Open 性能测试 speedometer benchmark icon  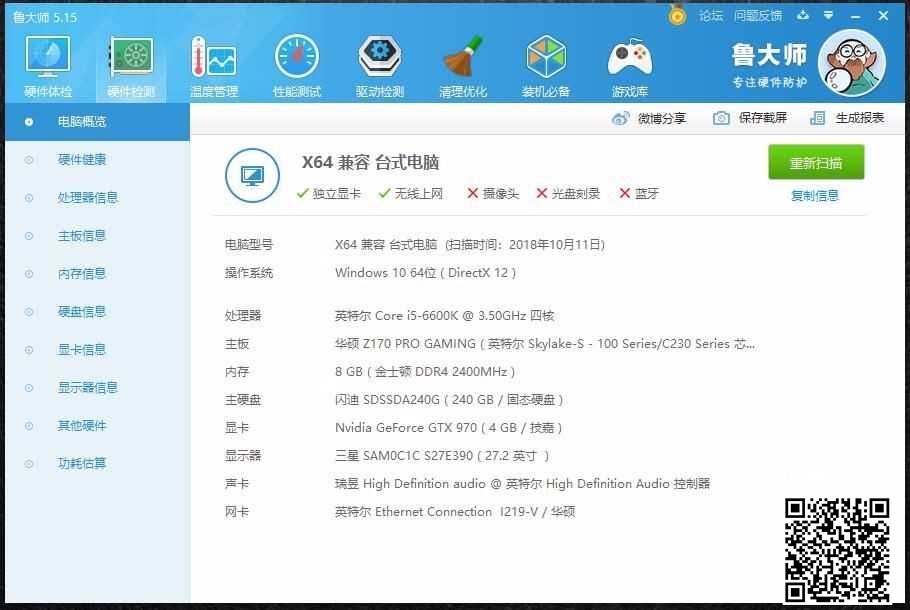coord(297,58)
